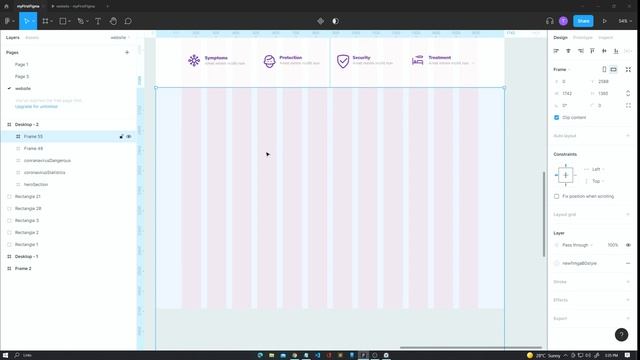
Task: Click the layer opacity 100% field
Action: click(x=613, y=245)
